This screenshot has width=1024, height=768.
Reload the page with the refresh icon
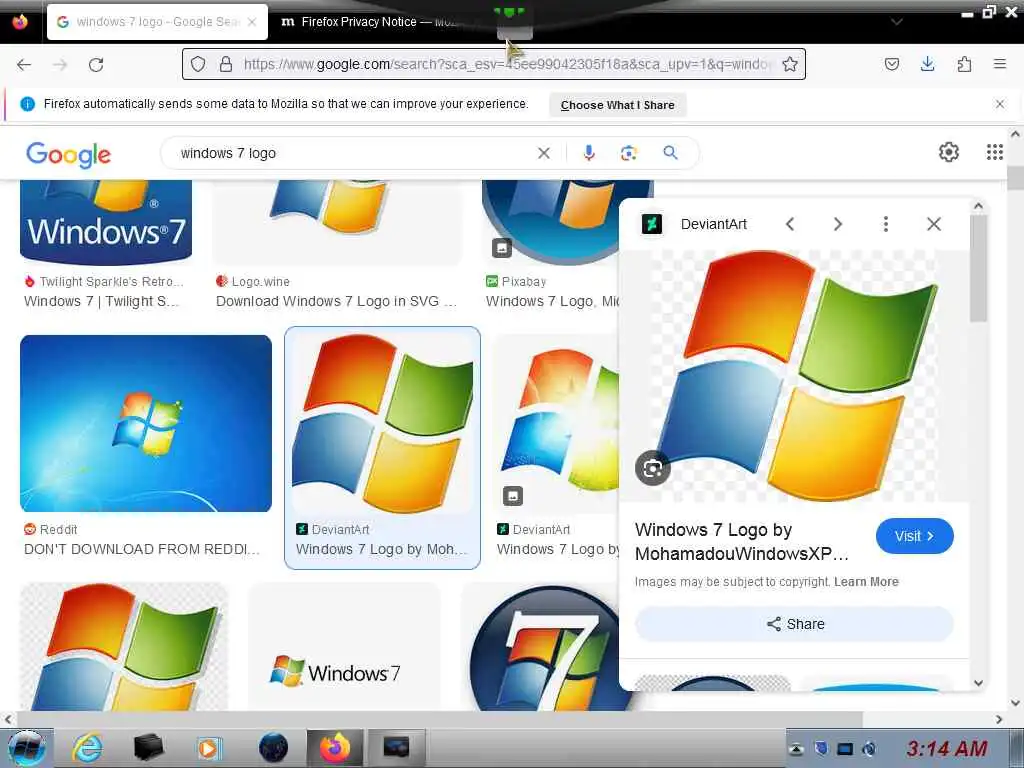96,65
